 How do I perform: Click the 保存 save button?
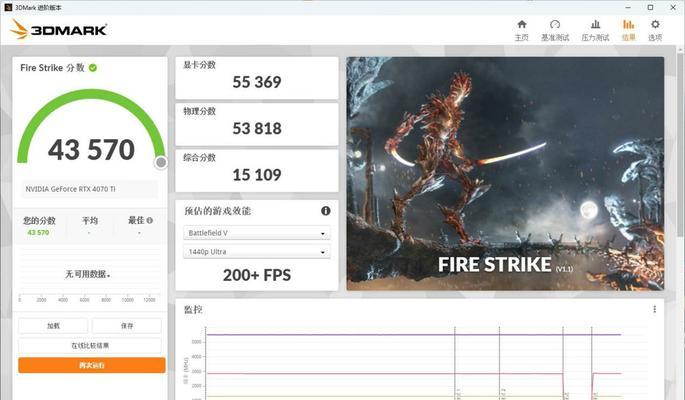127,326
